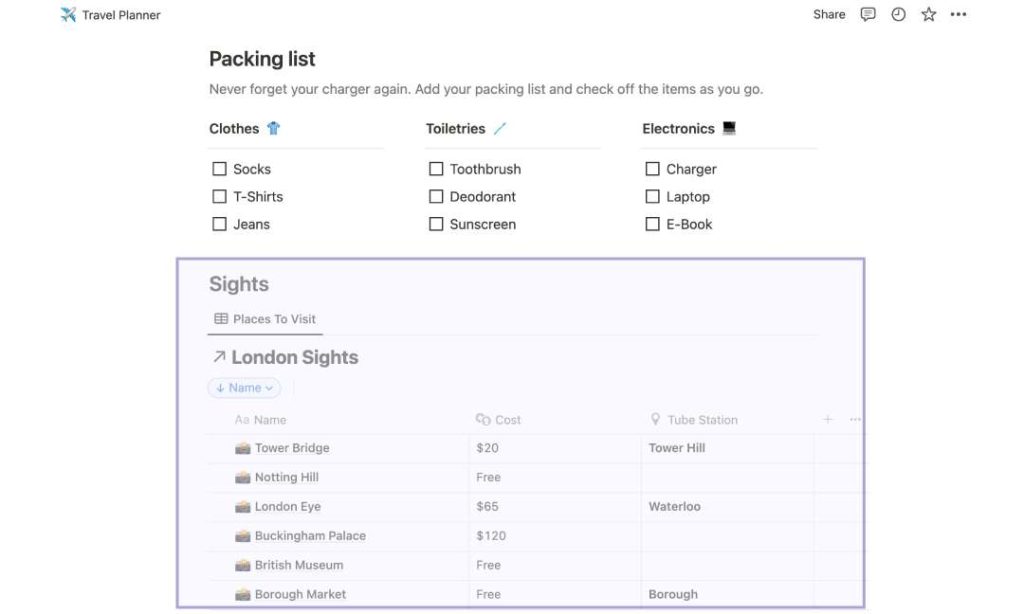Click the Travel Planner airplane logo
This screenshot has height=614, width=1024.
click(66, 14)
